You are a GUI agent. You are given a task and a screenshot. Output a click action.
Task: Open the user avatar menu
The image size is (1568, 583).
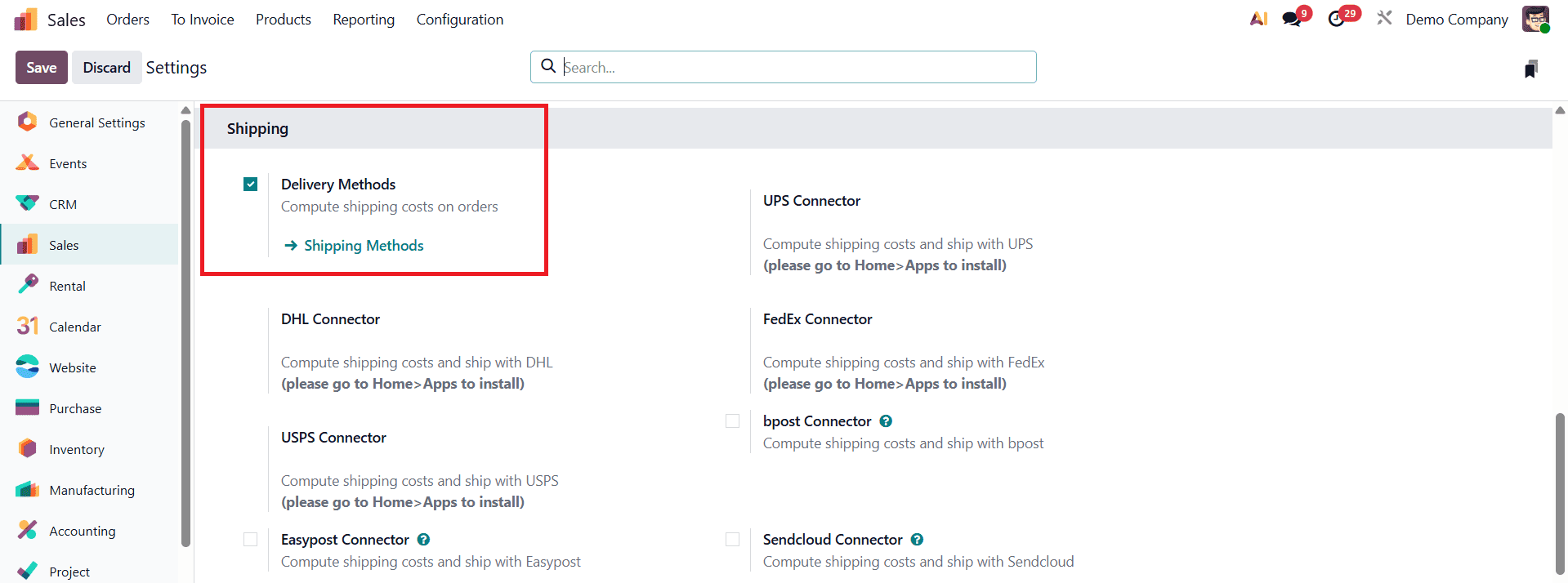(x=1535, y=19)
